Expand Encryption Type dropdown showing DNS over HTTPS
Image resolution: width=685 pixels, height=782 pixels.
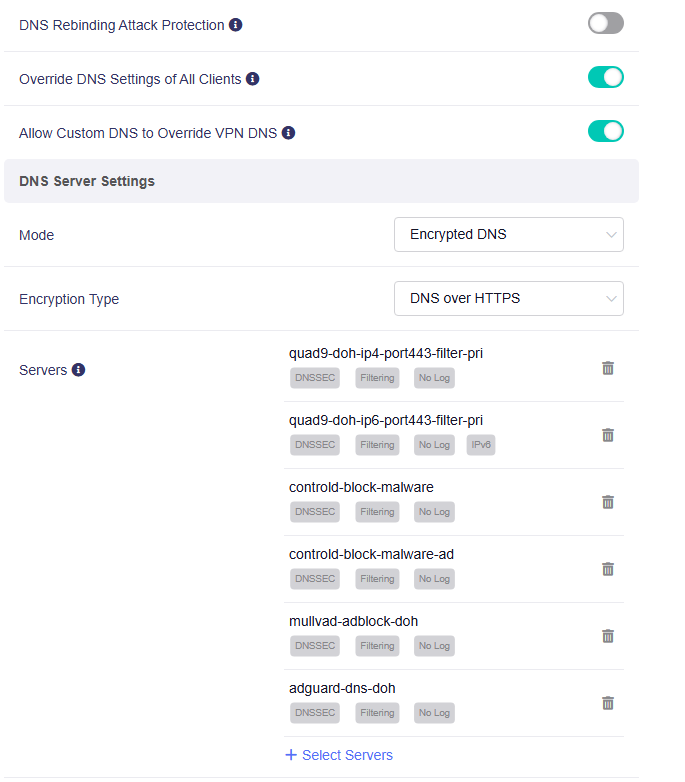509,298
